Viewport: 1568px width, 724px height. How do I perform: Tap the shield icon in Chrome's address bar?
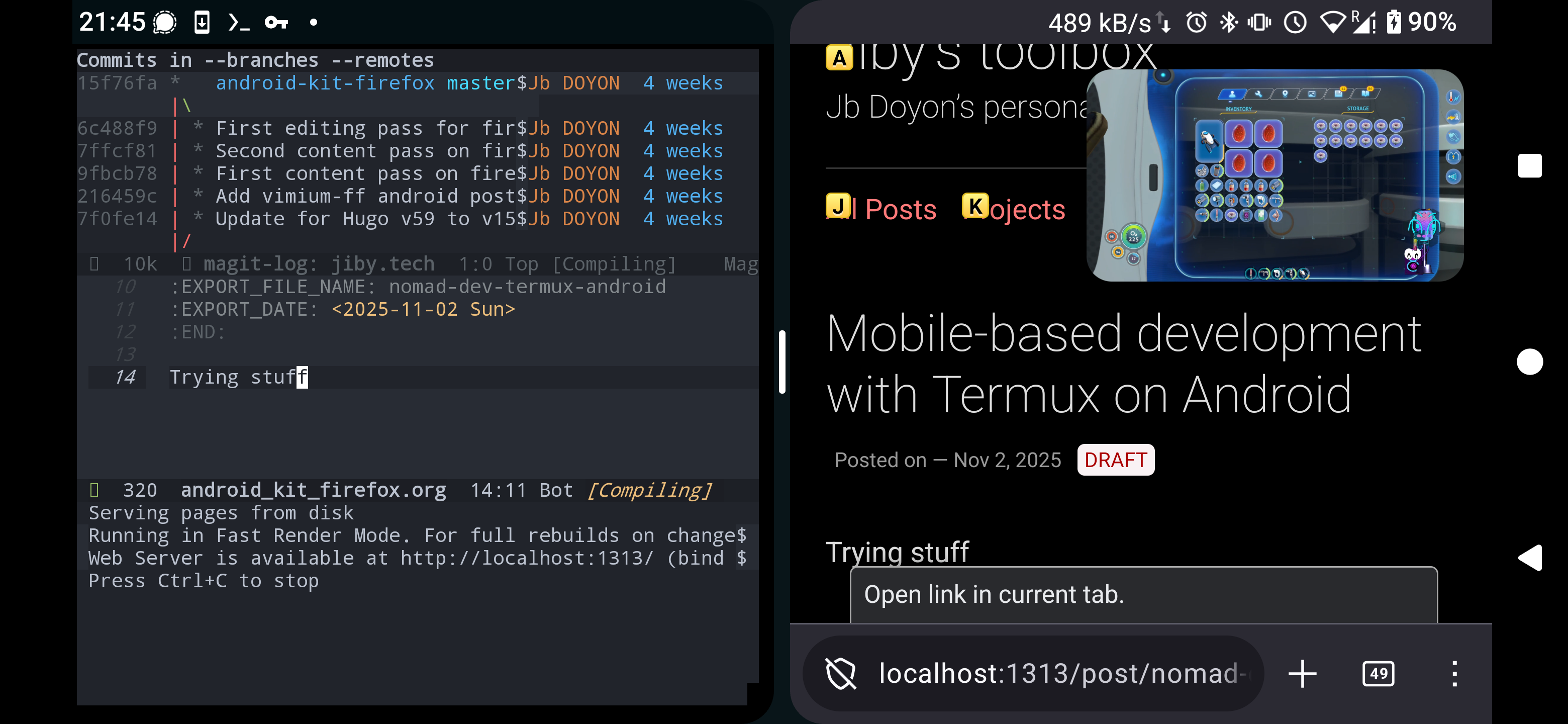point(841,673)
